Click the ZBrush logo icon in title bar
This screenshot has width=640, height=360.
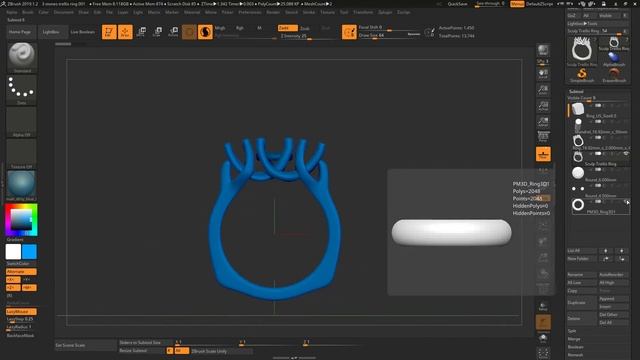coord(3,3)
